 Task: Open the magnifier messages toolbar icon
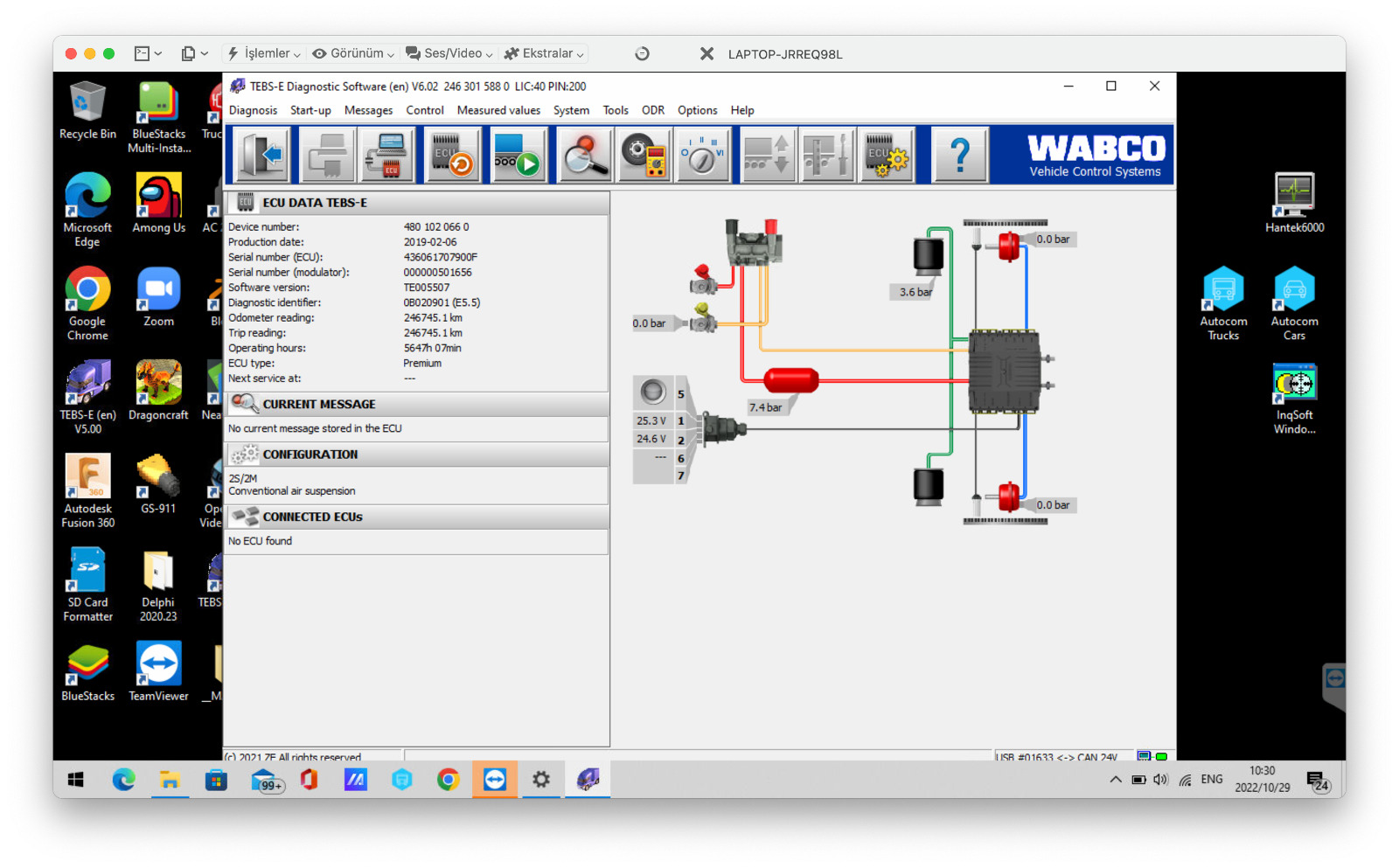pos(584,156)
